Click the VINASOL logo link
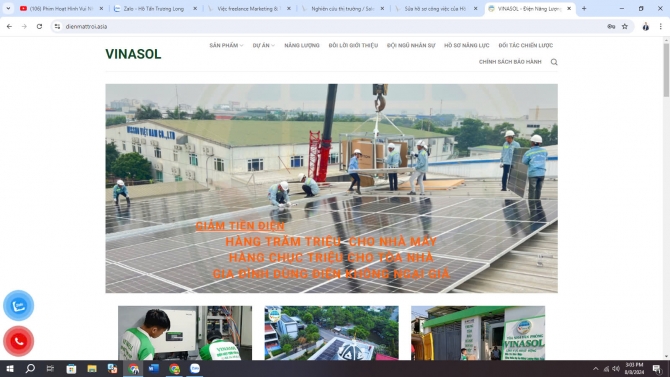The width and height of the screenshot is (670, 377). click(x=133, y=54)
